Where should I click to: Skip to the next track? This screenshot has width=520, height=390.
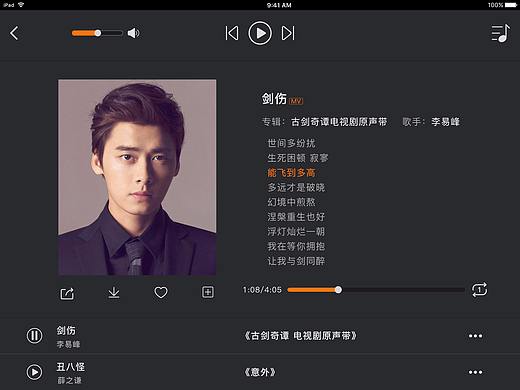(288, 33)
